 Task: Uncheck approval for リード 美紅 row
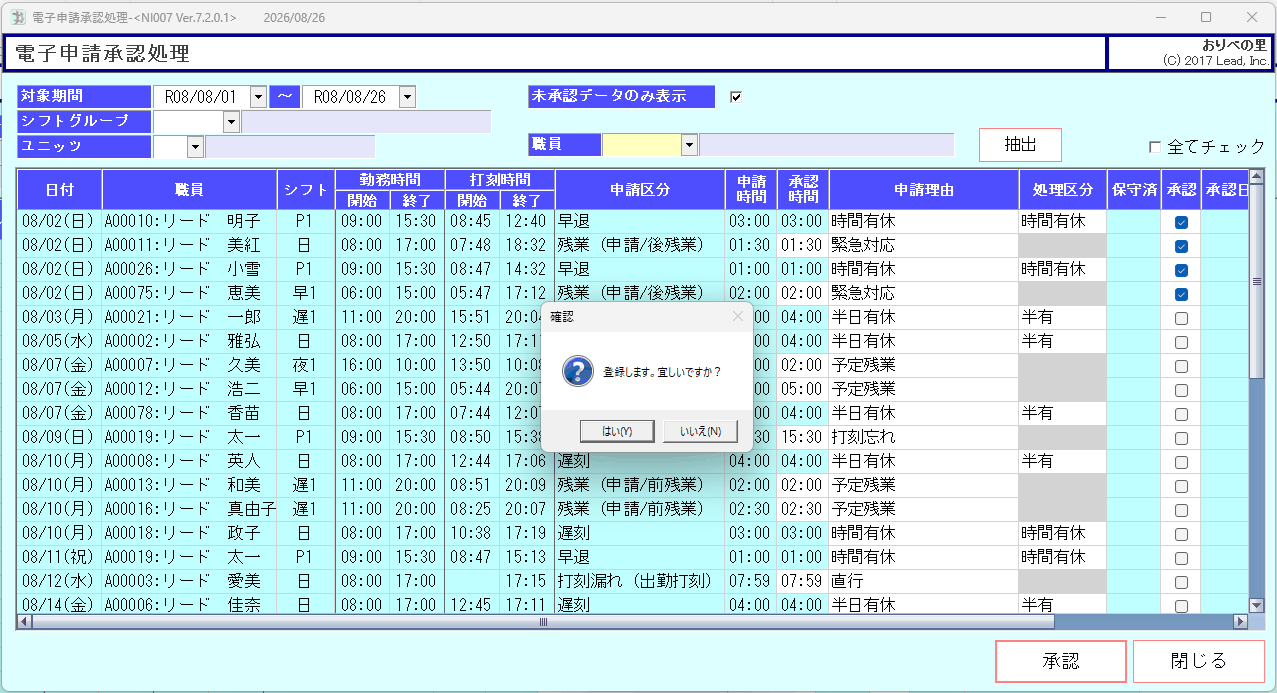click(x=1181, y=246)
